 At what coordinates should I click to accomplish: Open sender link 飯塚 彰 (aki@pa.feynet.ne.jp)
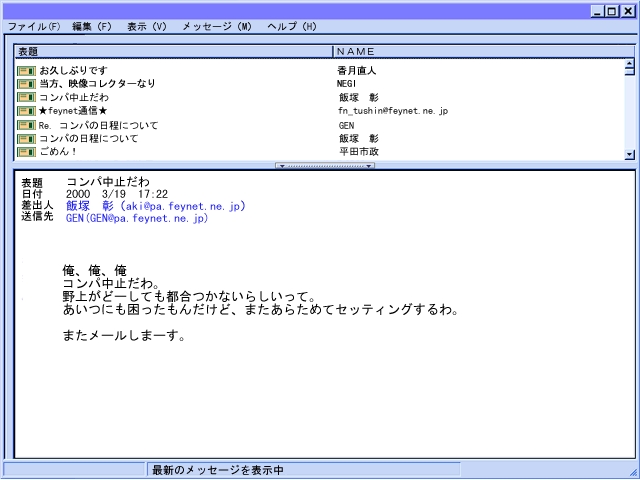tap(156, 206)
